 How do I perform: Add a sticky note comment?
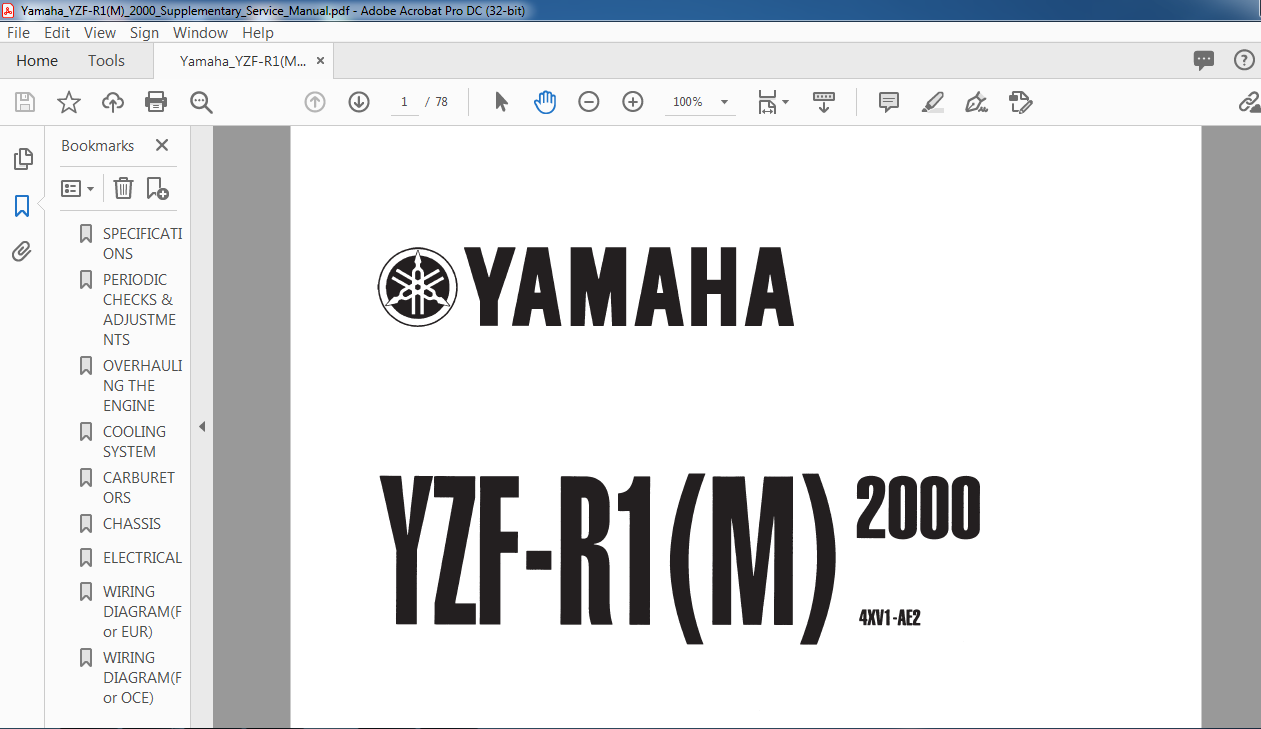pos(889,102)
